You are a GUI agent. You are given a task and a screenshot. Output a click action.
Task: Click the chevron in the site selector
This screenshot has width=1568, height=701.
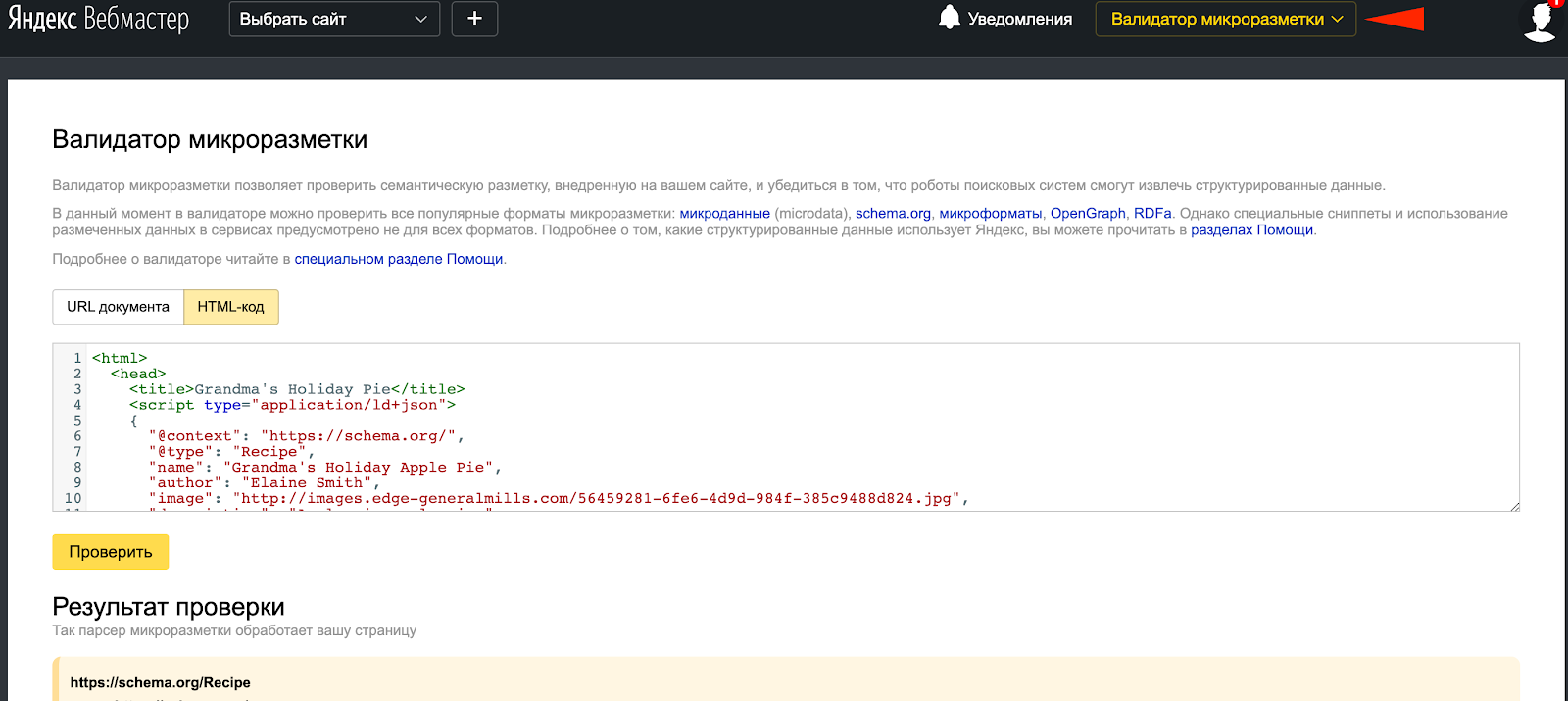pyautogui.click(x=421, y=19)
